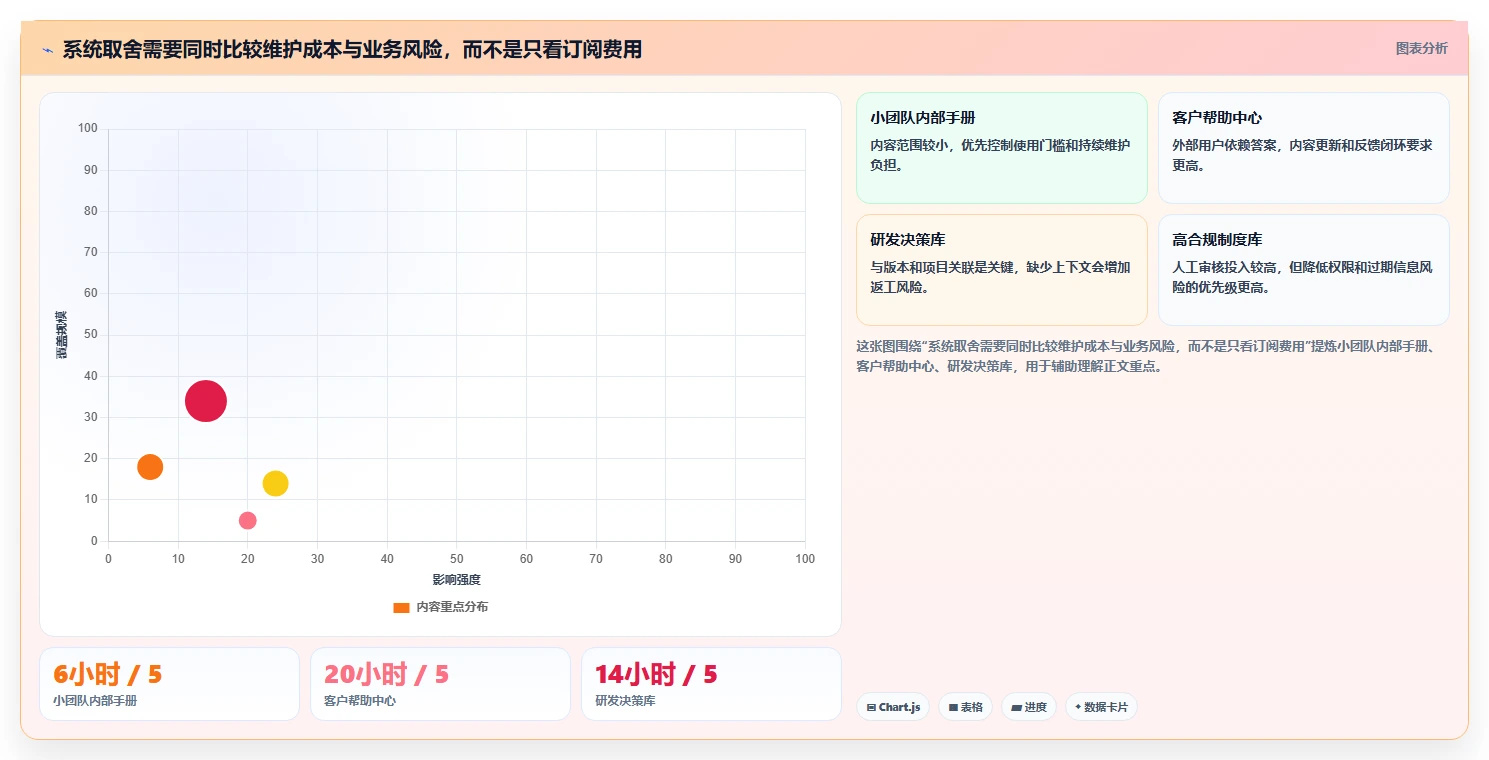Click the 6小时 / 5 stat value
Image resolution: width=1489 pixels, height=760 pixels.
click(x=107, y=675)
